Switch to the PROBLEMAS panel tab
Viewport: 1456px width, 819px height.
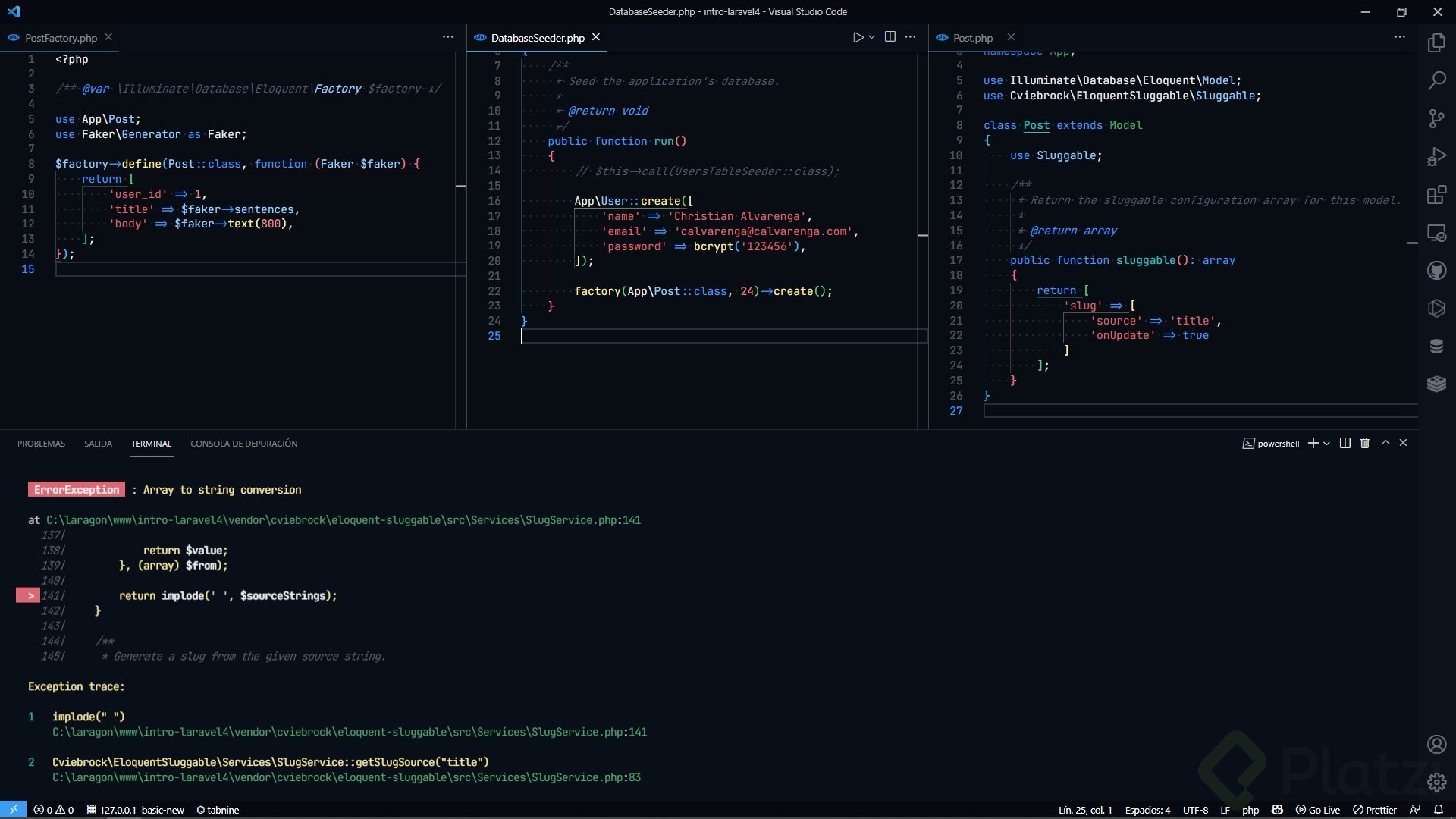pyautogui.click(x=41, y=444)
